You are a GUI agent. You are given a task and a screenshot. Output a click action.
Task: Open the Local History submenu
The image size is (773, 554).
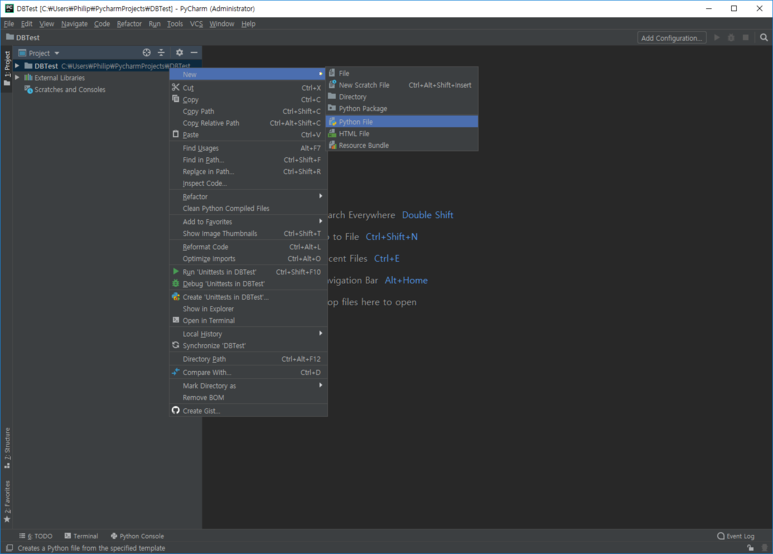pos(248,334)
